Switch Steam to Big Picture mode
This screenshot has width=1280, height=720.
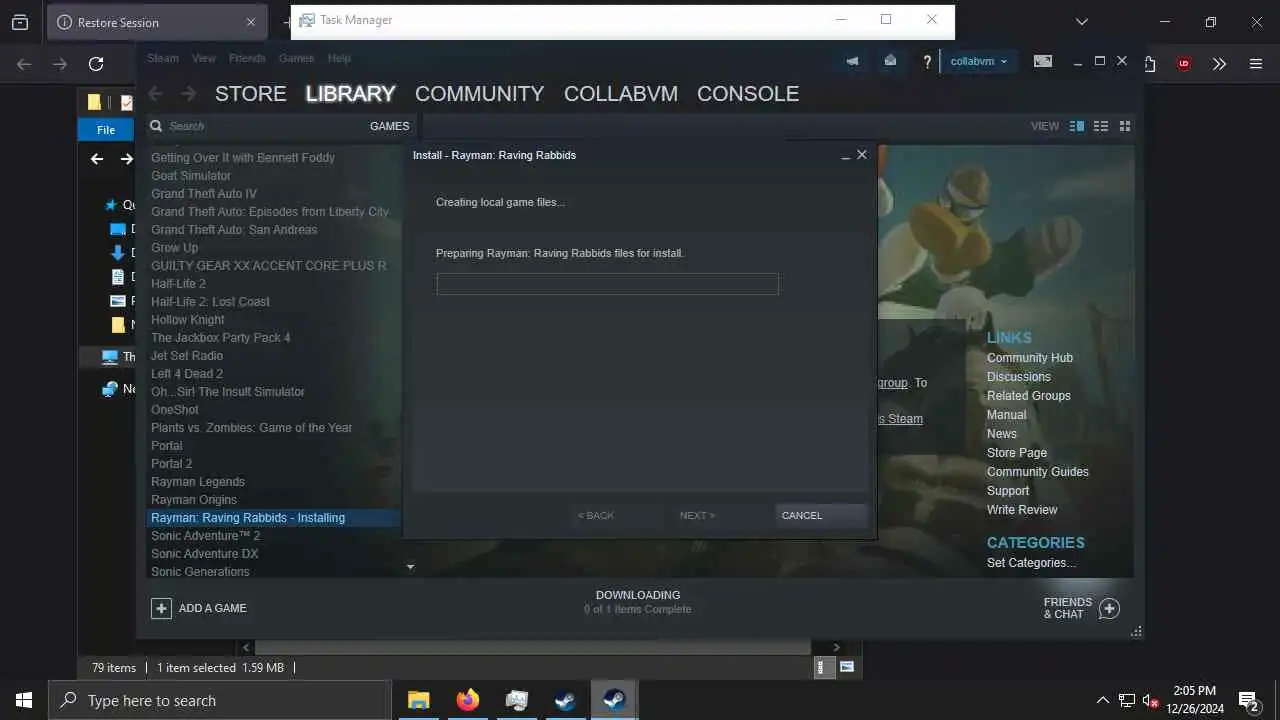click(x=1043, y=61)
